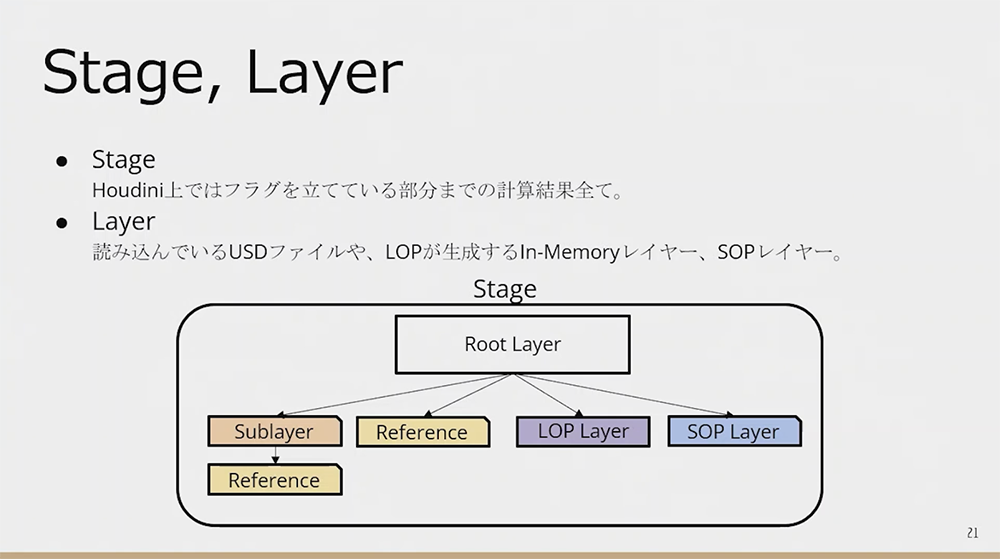Viewport: 1000px width, 559px height.
Task: Click the arrow from Root Layer to Sublayer
Action: point(390,395)
